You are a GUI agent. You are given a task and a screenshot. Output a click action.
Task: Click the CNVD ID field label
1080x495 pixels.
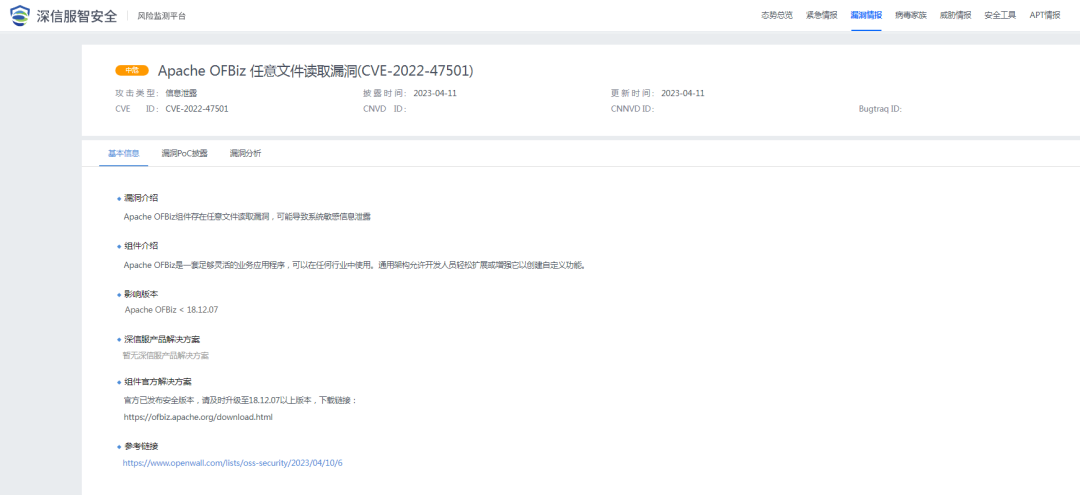(x=384, y=109)
